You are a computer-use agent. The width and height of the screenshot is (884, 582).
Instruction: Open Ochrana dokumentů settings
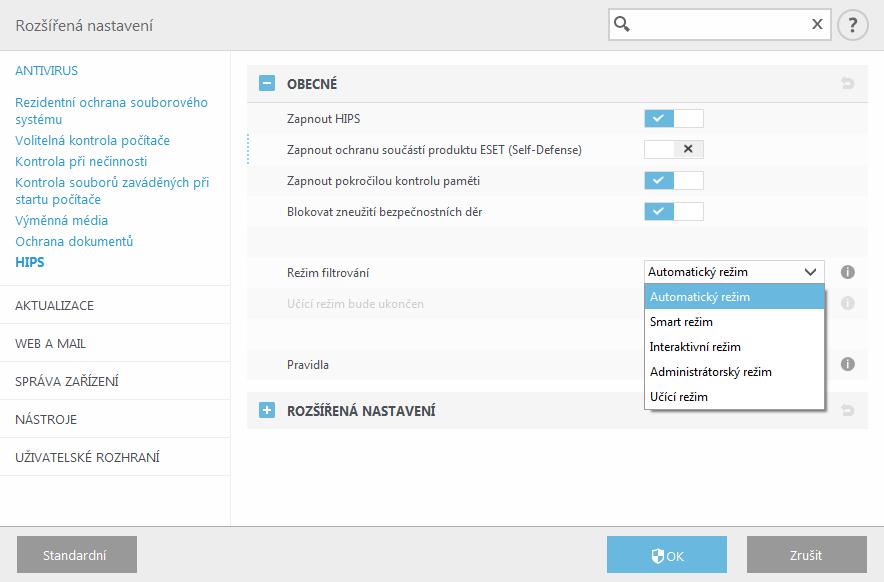tap(74, 241)
